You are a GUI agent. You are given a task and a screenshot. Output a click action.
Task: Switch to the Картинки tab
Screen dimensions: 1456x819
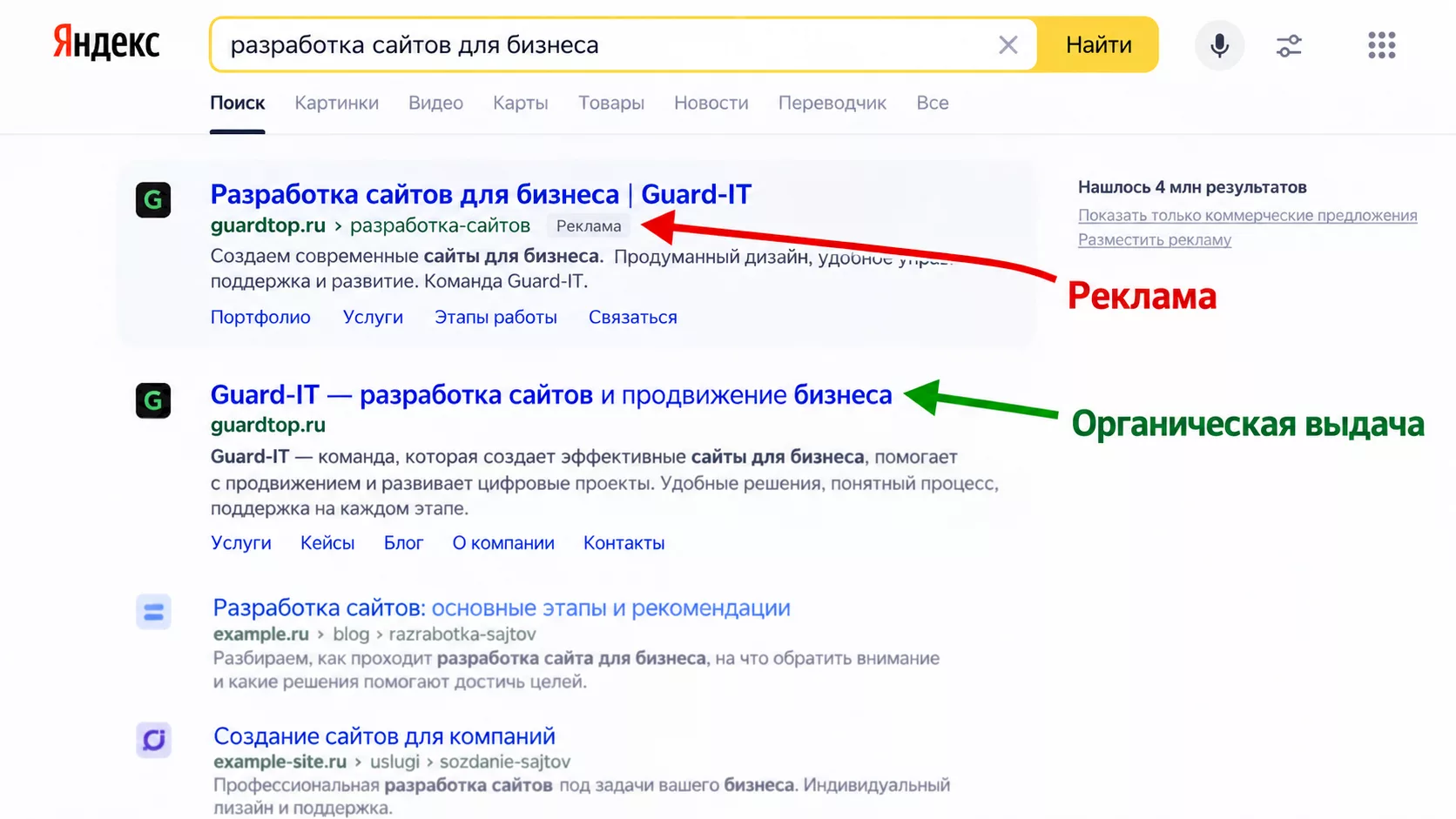coord(336,103)
